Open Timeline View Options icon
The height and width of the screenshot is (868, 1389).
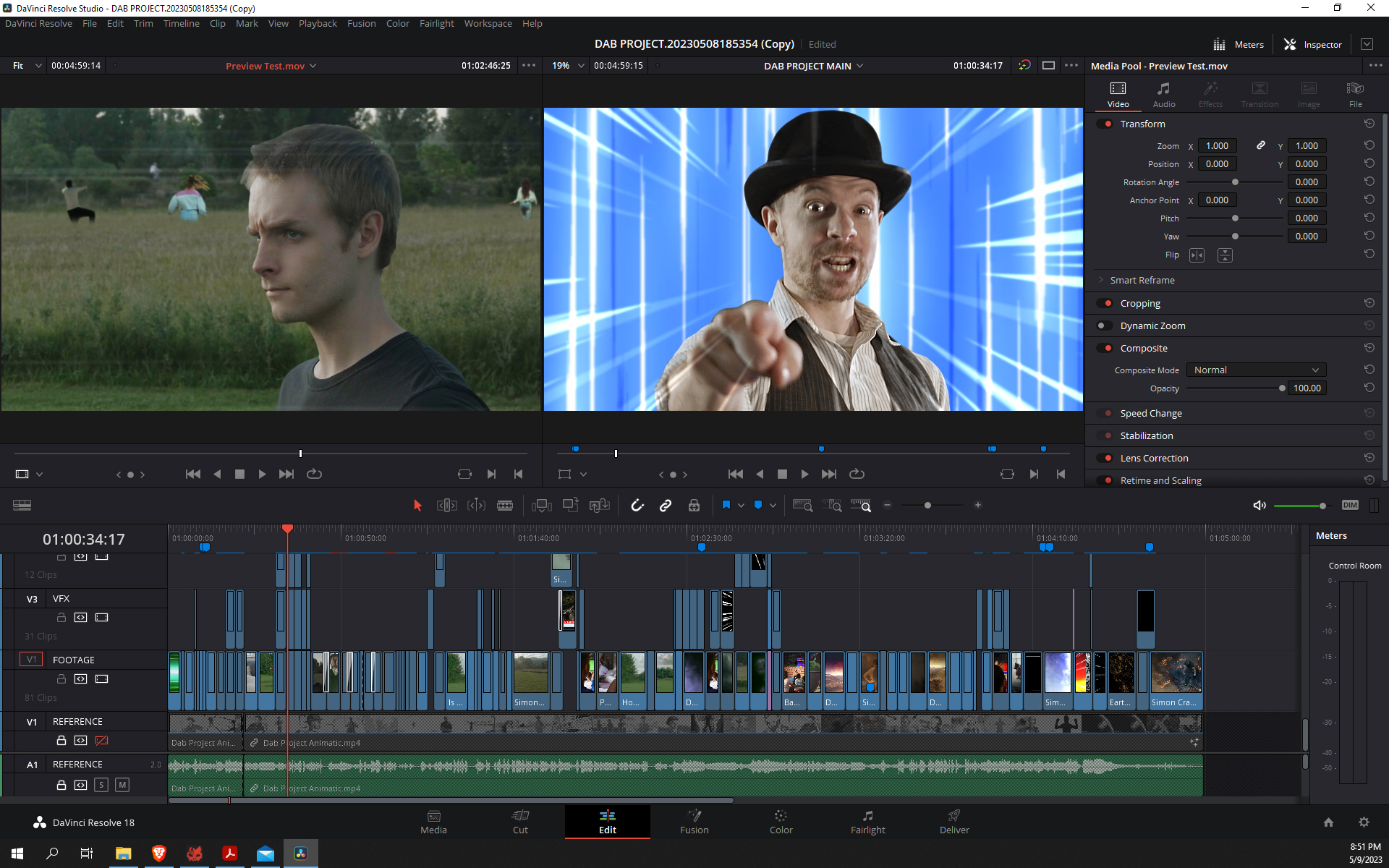tap(22, 506)
